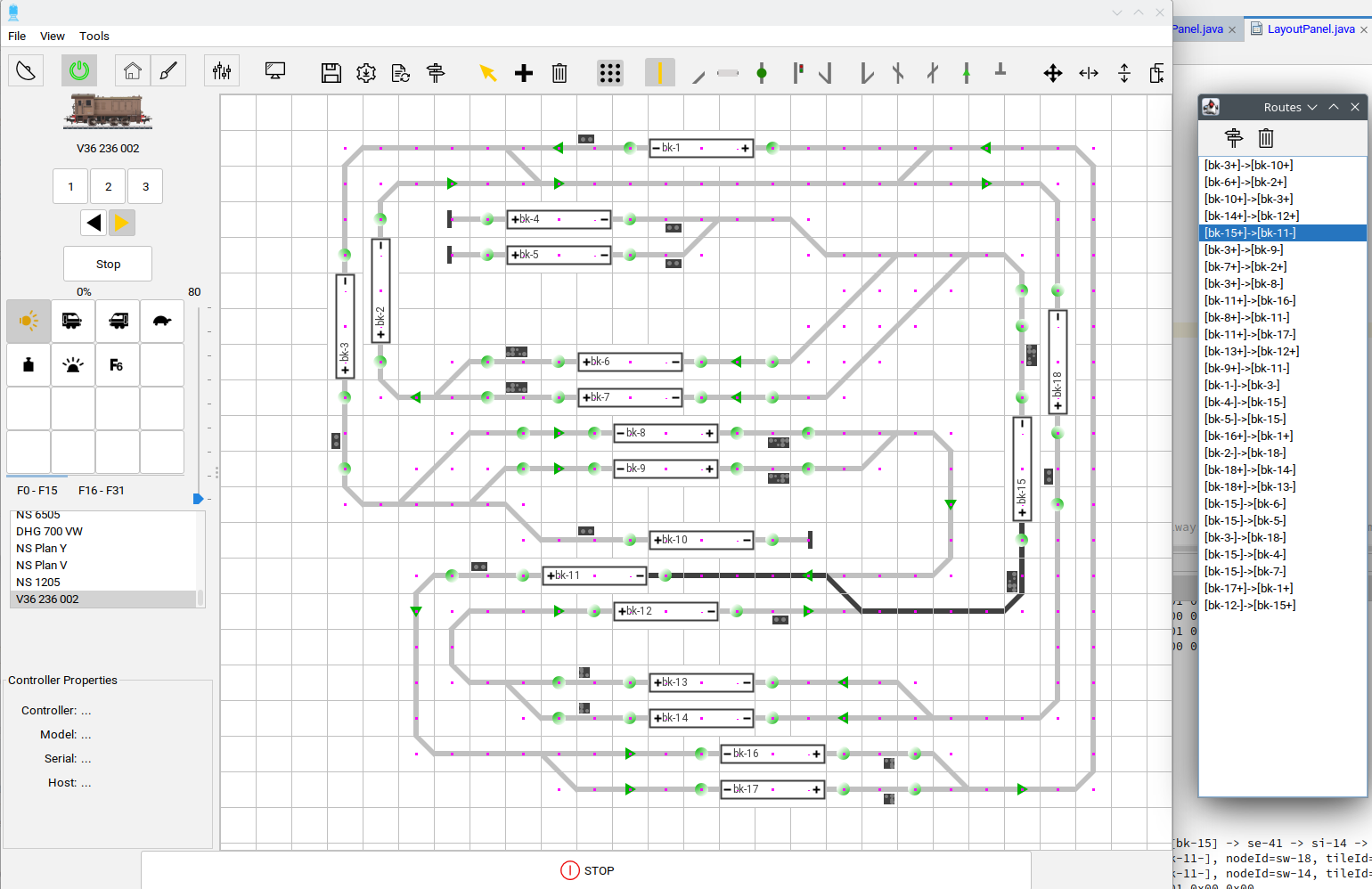Click the rotate tile icon
1372x889 pixels.
pyautogui.click(x=1156, y=73)
